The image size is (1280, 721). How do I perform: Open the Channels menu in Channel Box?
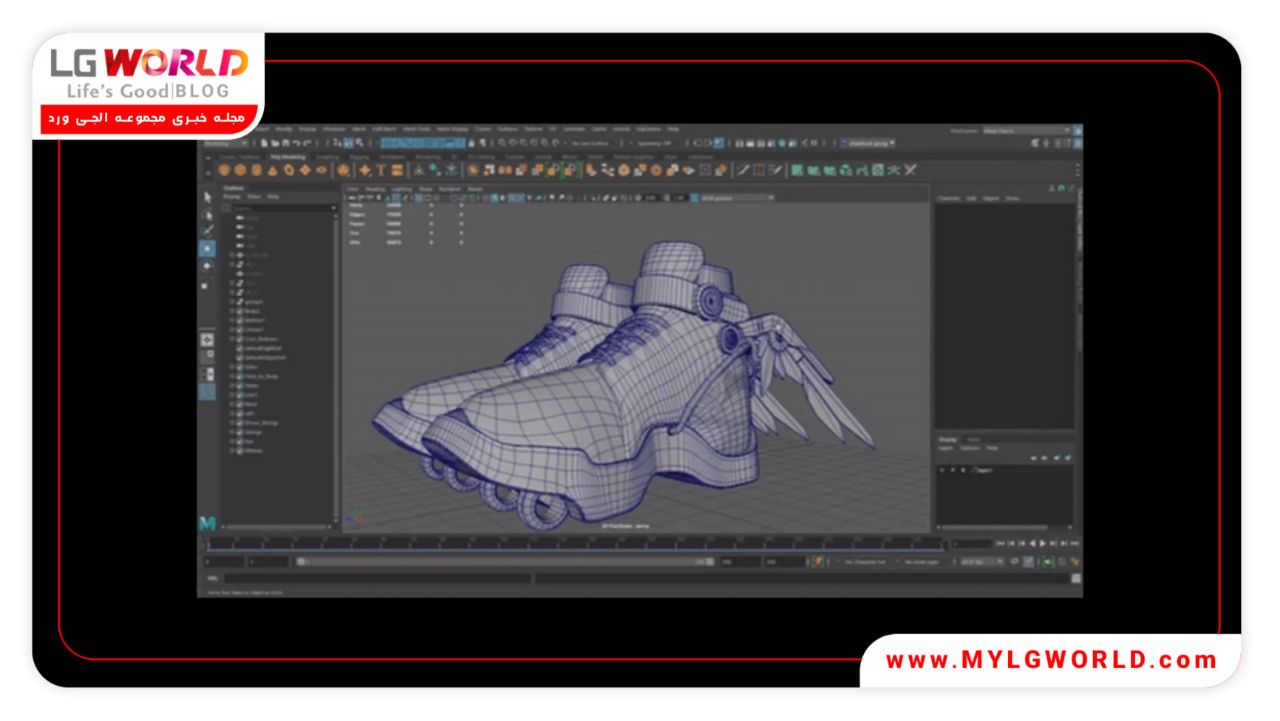[948, 198]
